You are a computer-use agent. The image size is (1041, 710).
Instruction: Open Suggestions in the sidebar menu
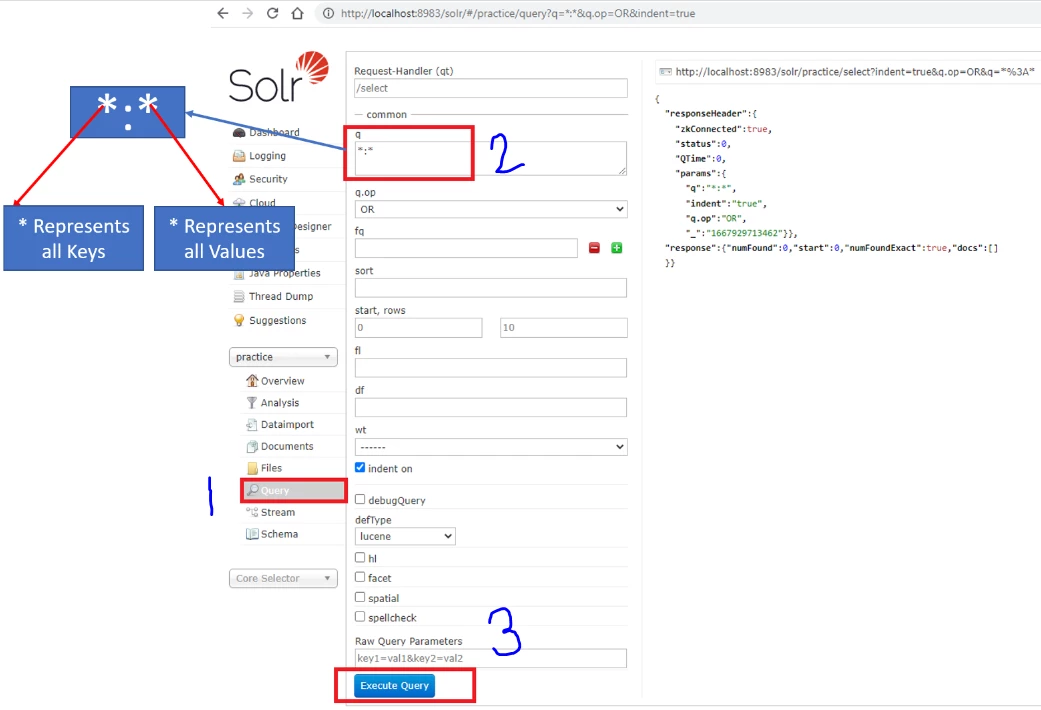(278, 320)
